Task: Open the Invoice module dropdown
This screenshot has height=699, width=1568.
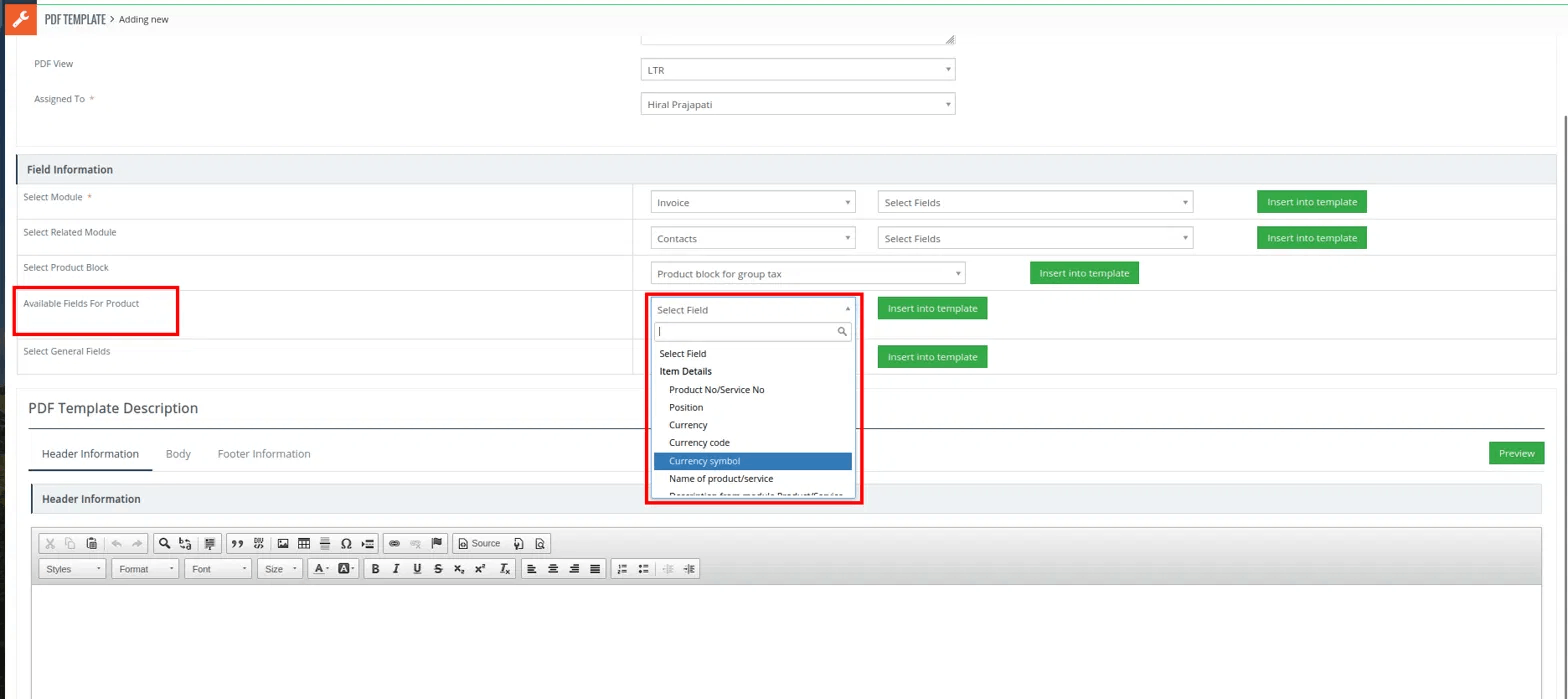Action: pyautogui.click(x=753, y=202)
